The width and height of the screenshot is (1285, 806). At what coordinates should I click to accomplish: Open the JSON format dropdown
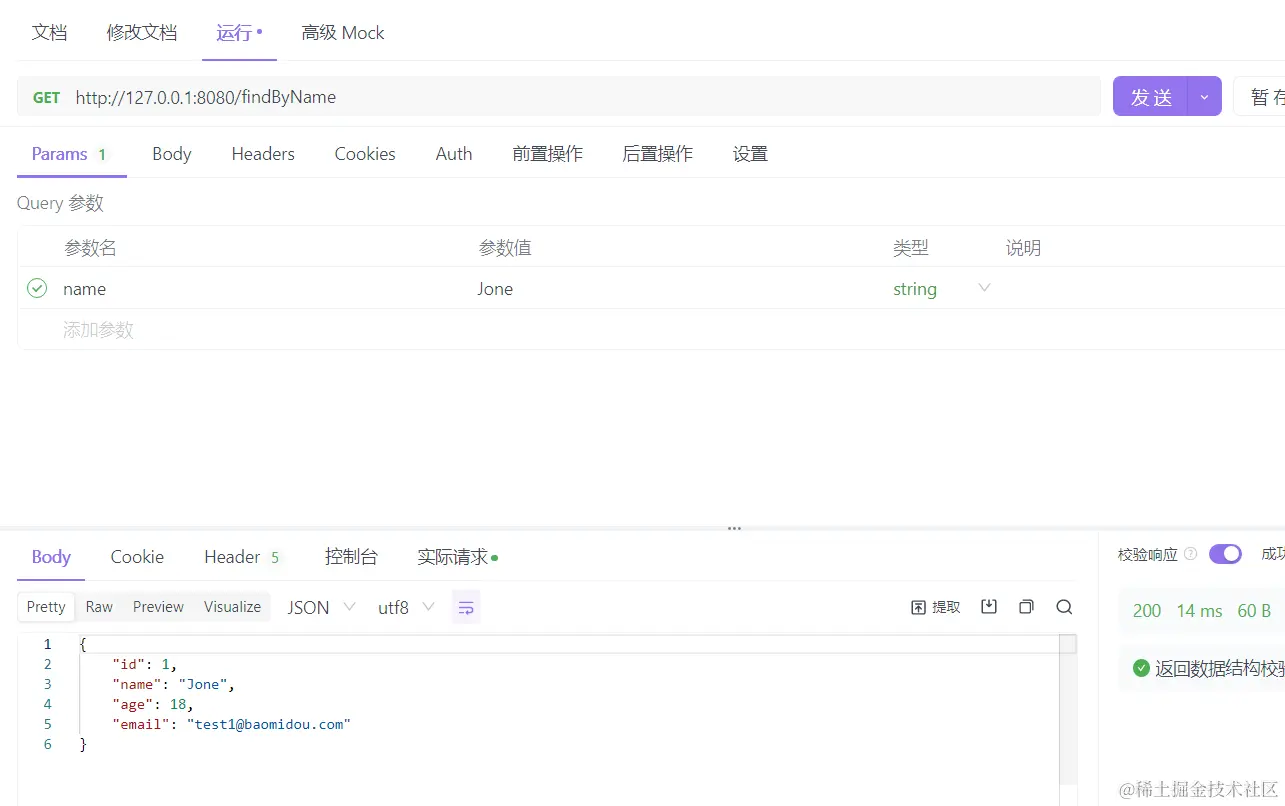(x=322, y=607)
